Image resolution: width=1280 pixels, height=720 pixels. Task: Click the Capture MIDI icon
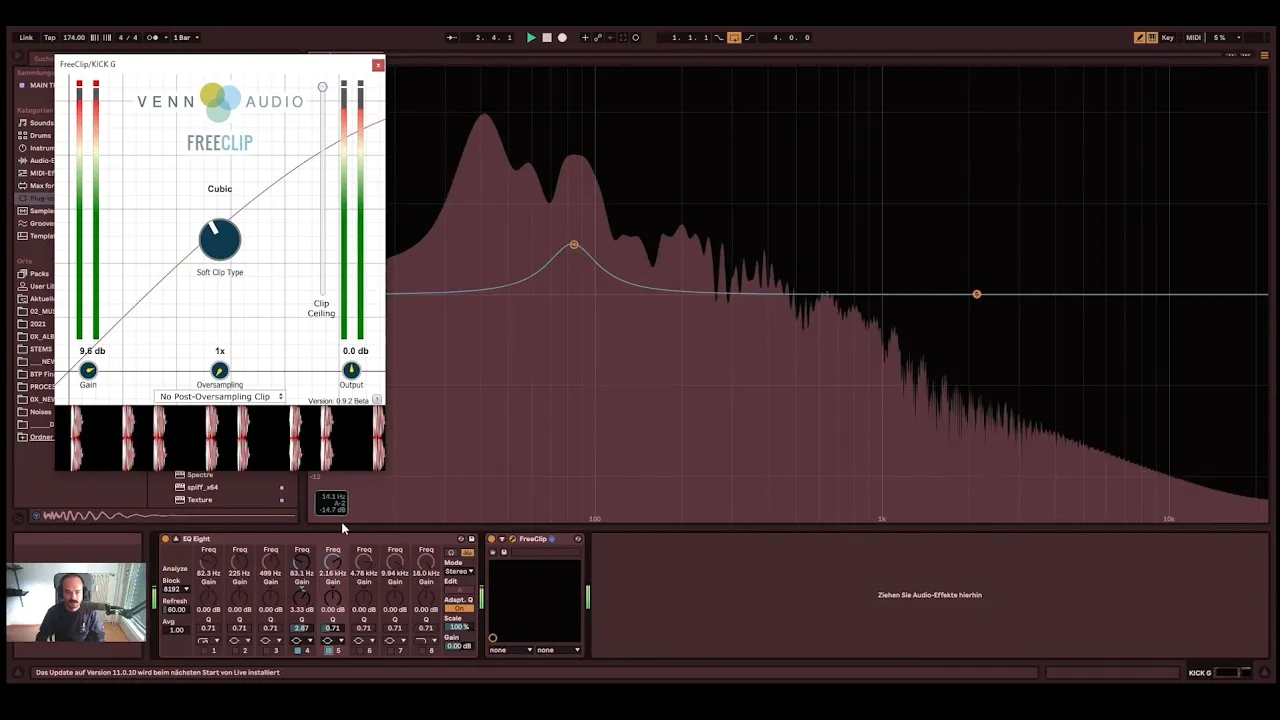point(623,38)
